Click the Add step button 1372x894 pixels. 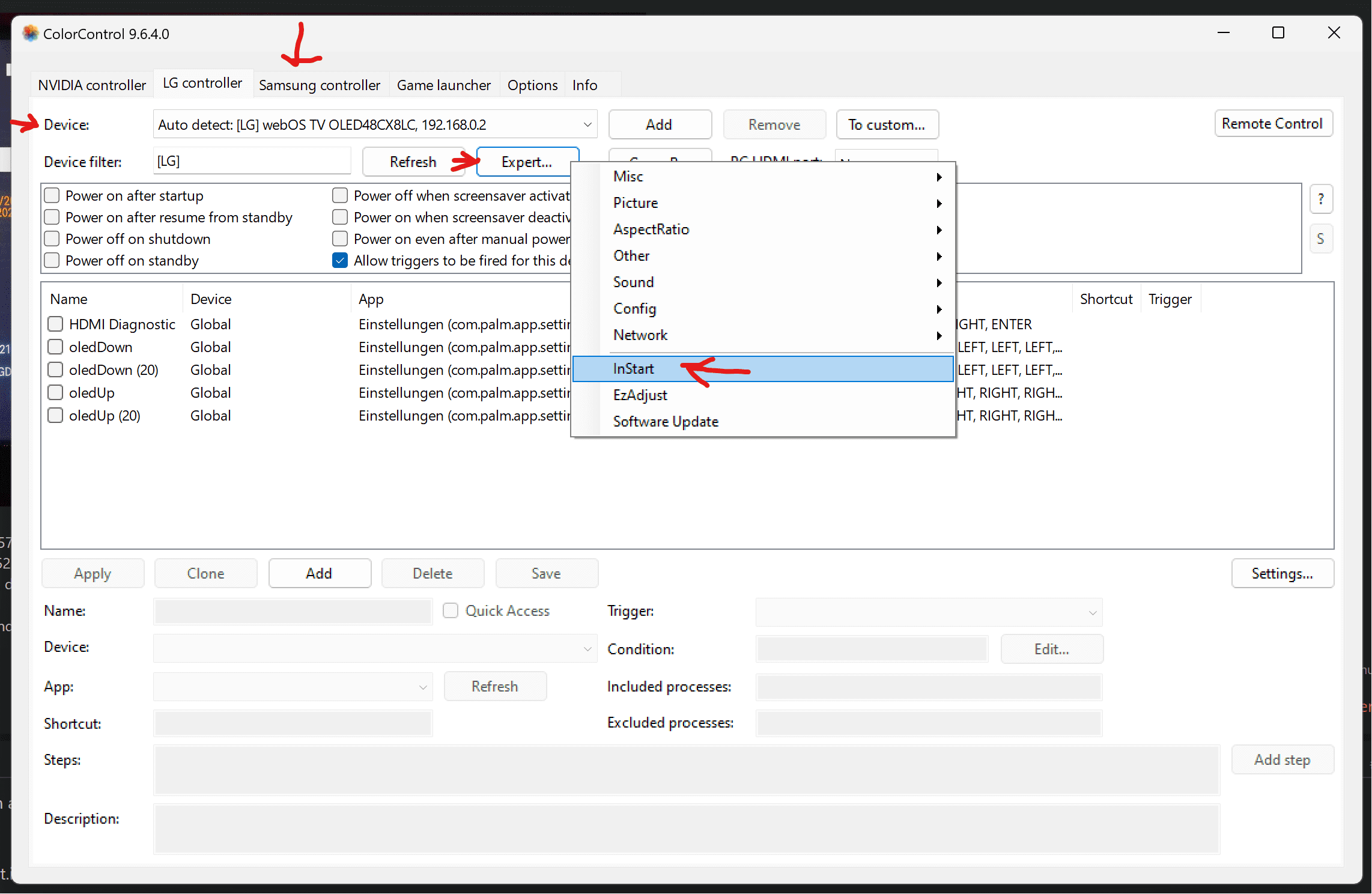(1282, 759)
